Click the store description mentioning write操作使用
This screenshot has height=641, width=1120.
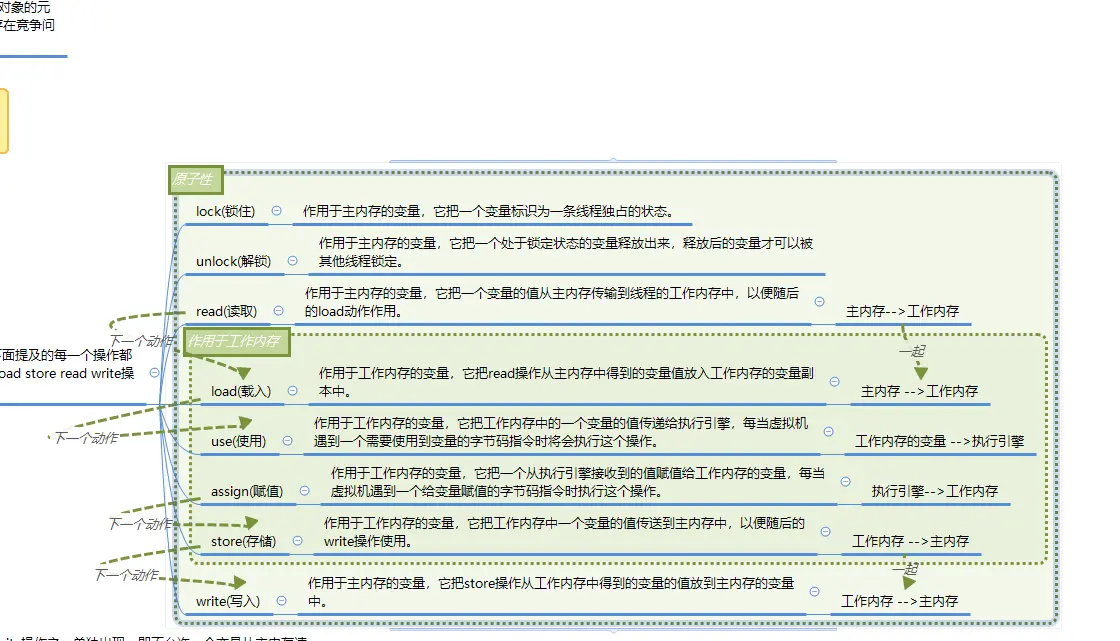(564, 532)
